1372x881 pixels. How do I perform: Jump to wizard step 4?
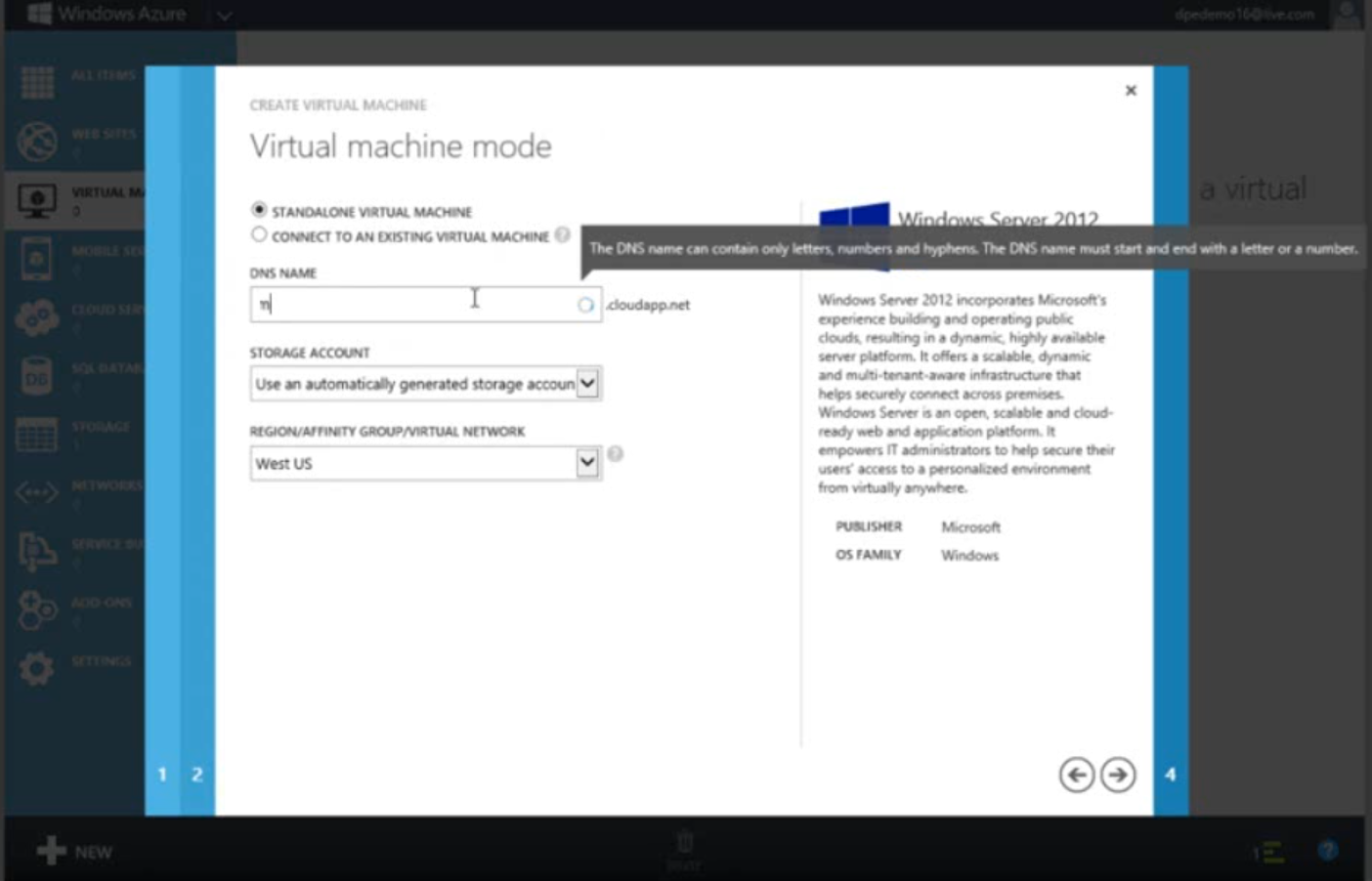click(1171, 775)
